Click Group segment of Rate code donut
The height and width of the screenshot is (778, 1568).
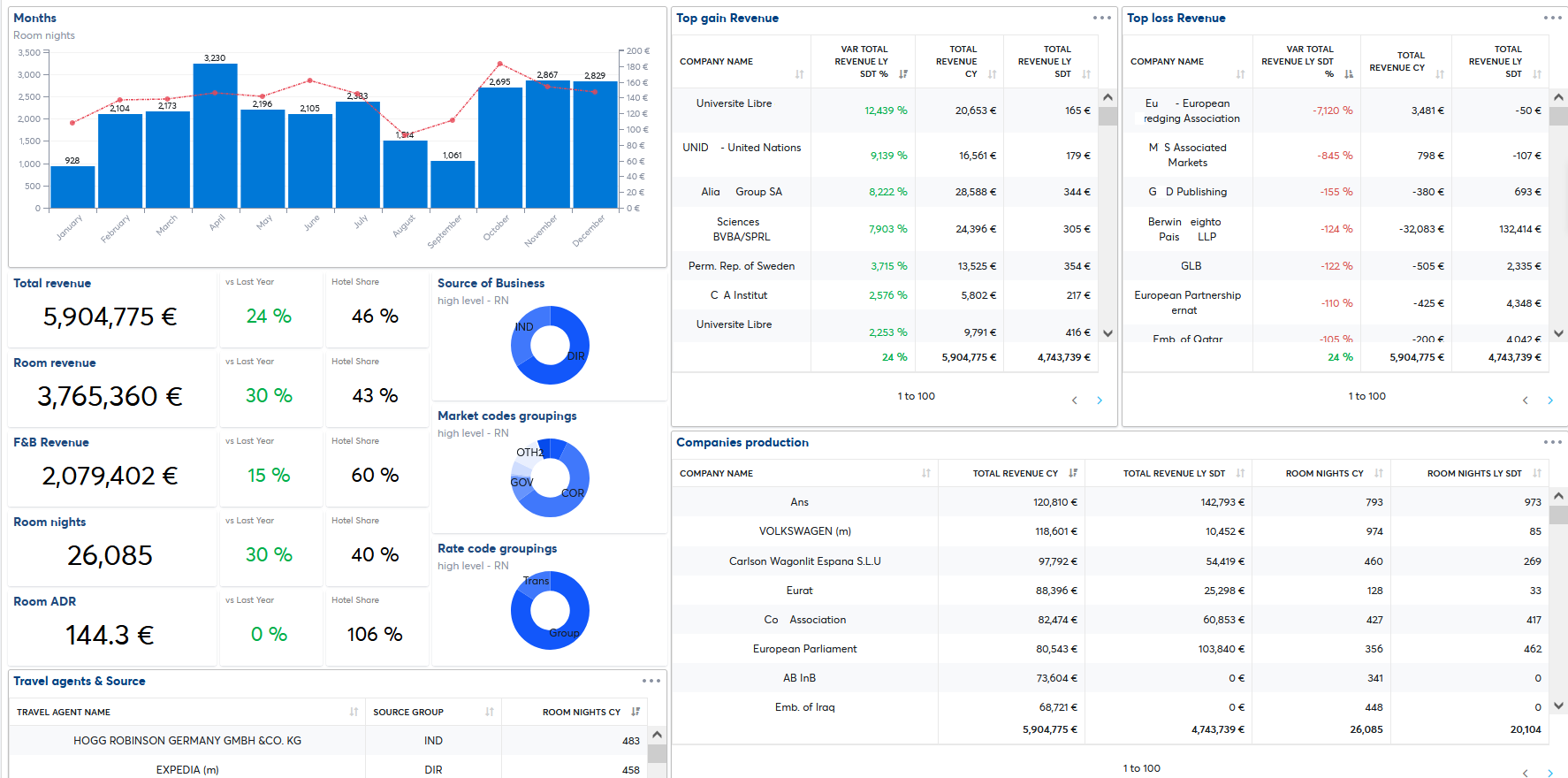(x=566, y=632)
